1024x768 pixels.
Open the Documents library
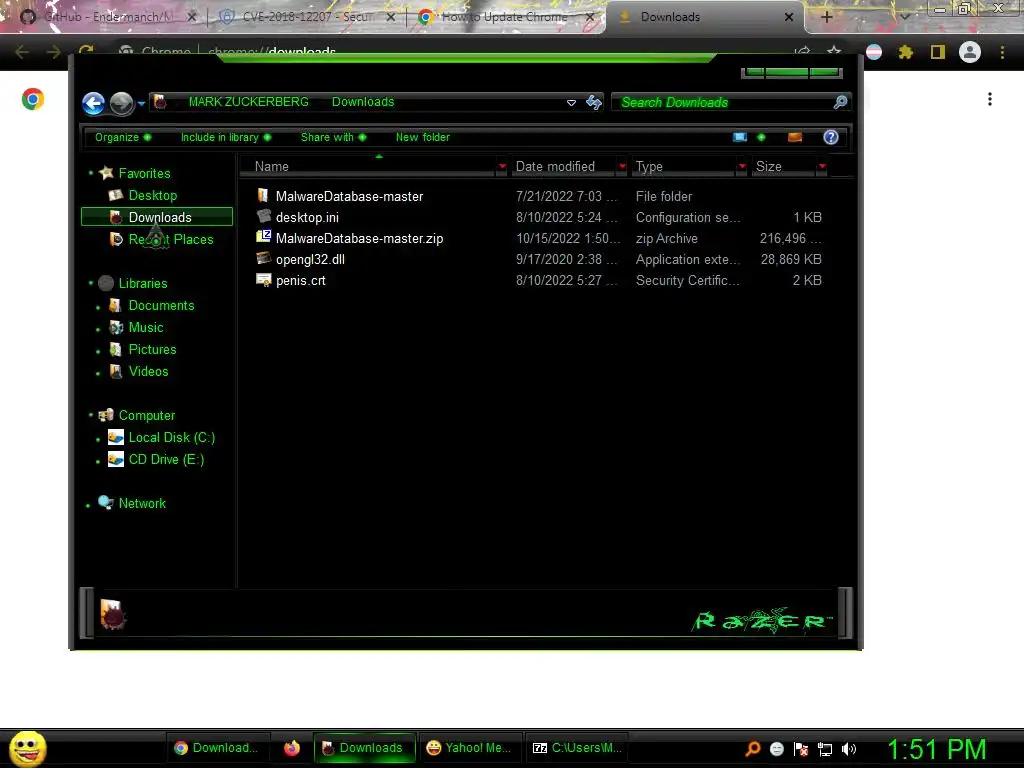click(161, 306)
